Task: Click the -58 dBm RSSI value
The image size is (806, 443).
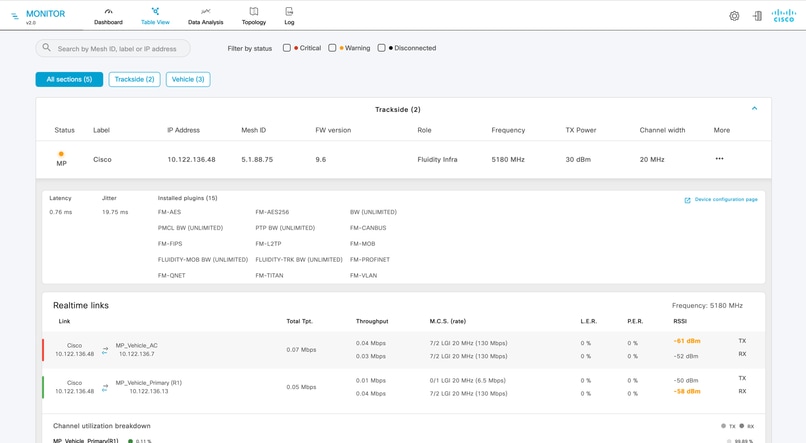Action: 687,391
